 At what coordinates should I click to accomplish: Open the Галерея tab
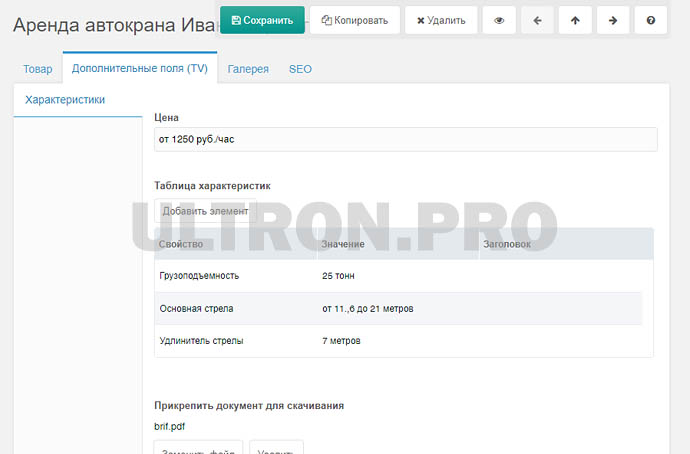tap(248, 69)
